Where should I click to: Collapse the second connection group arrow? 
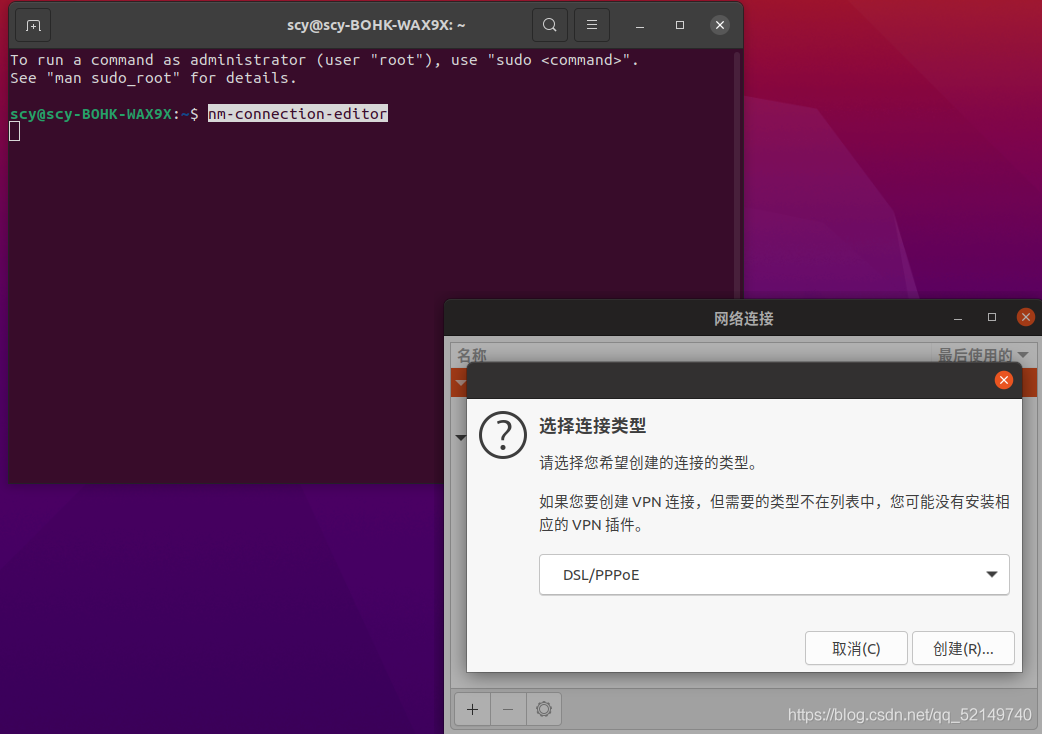pos(461,438)
